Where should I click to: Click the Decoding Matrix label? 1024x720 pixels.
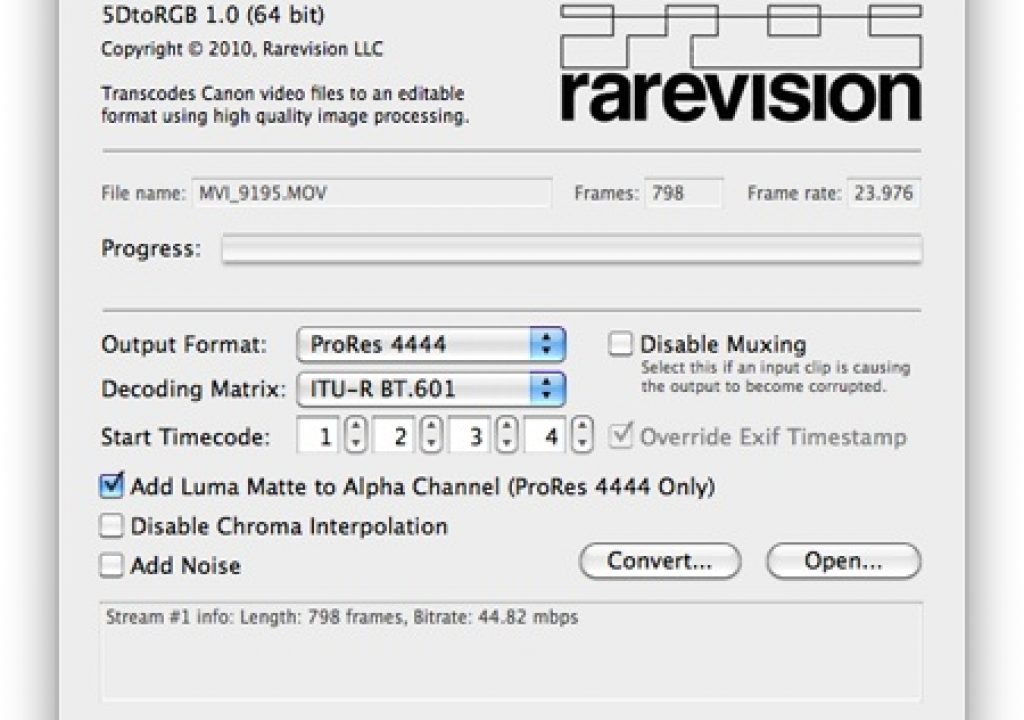[x=193, y=389]
